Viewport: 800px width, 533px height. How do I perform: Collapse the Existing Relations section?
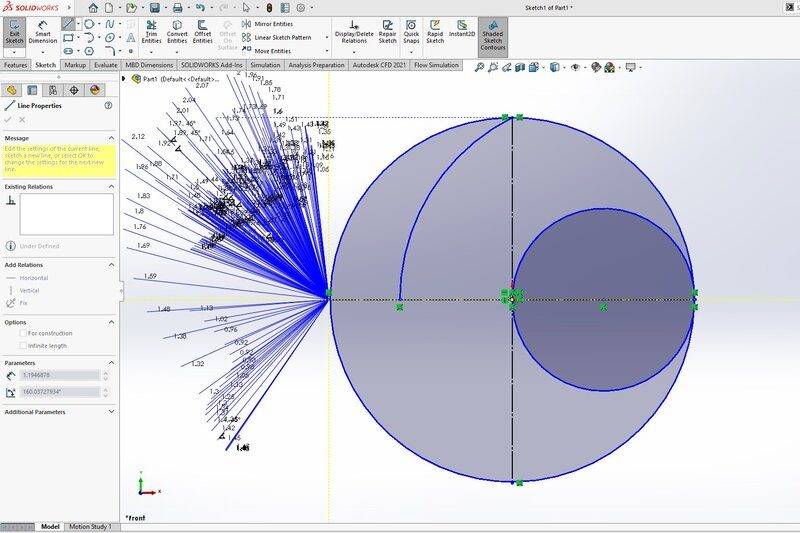(112, 186)
